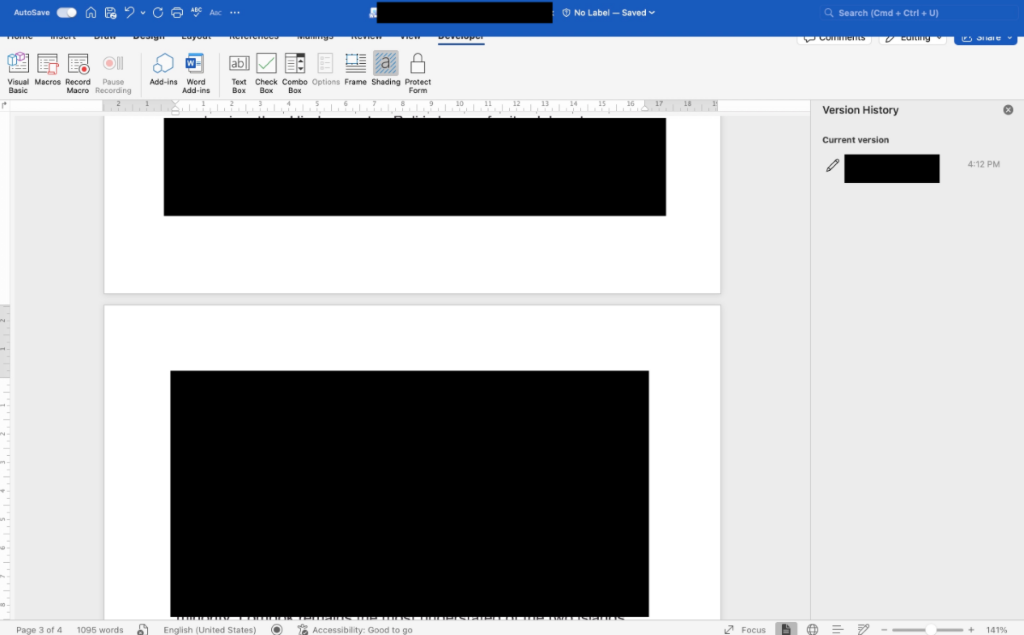The width and height of the screenshot is (1024, 635).
Task: Switch to Web Layout view
Action: pos(812,630)
